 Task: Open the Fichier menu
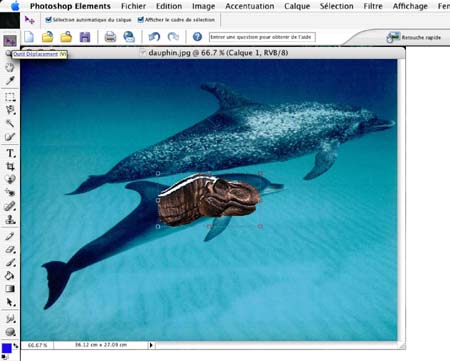pyautogui.click(x=133, y=6)
